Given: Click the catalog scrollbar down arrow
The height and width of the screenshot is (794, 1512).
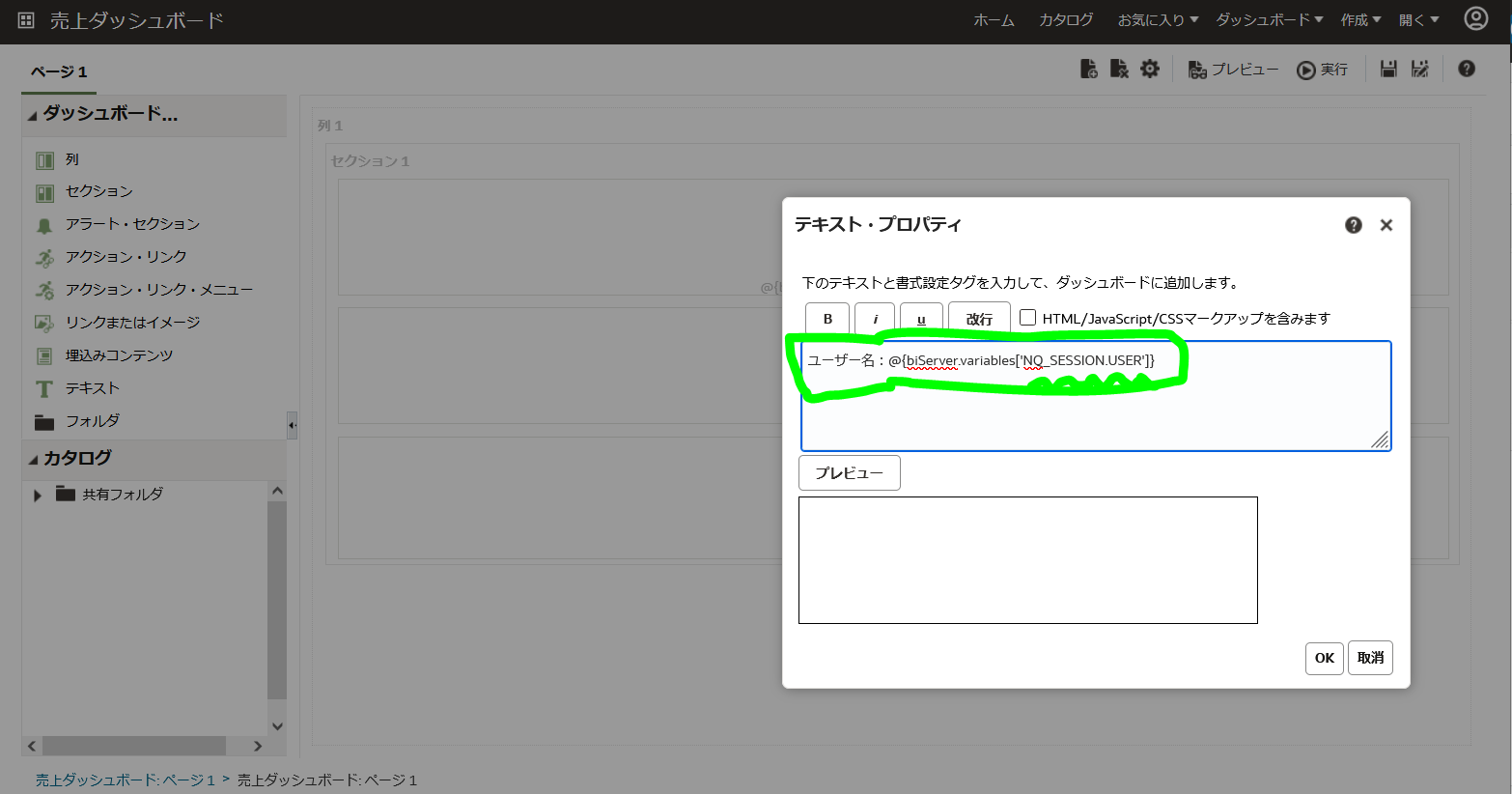Looking at the screenshot, I should click(277, 726).
